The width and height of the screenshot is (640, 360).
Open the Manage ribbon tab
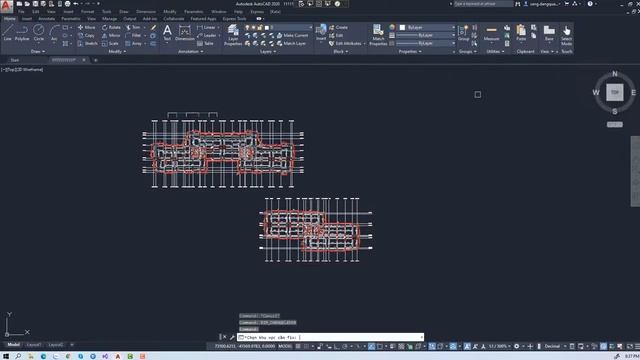point(109,18)
